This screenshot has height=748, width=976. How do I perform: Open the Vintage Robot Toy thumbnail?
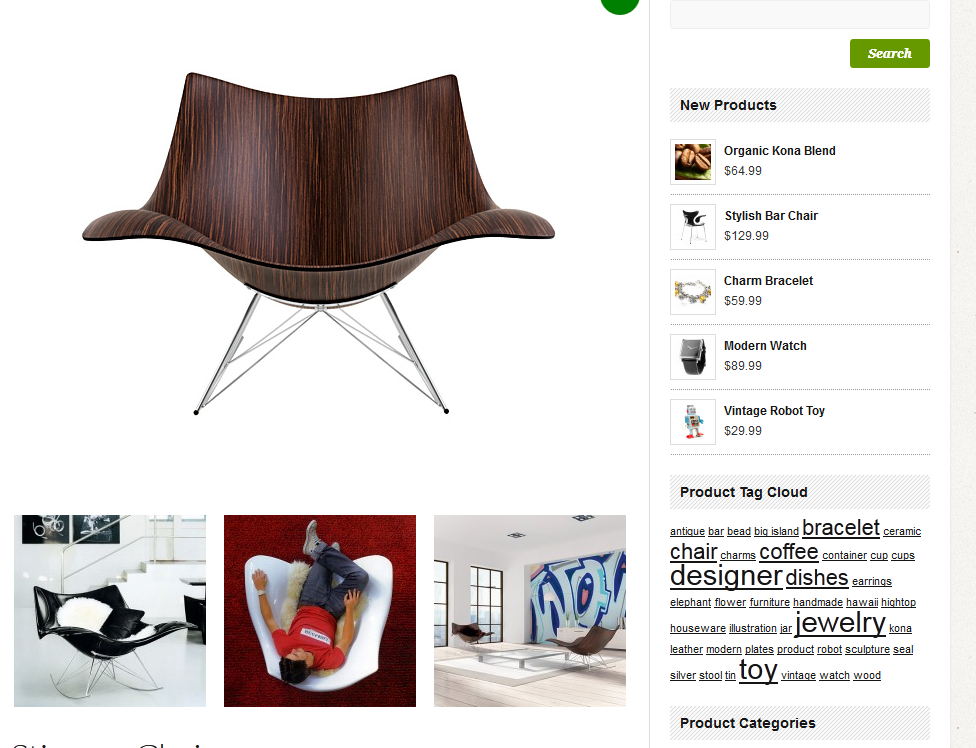(693, 422)
